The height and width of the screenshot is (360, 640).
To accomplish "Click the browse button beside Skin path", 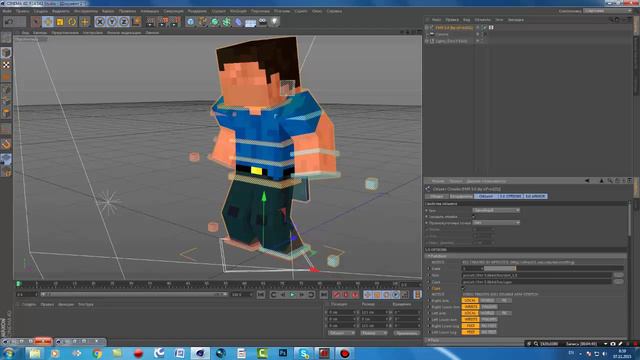I will pyautogui.click(x=618, y=275).
